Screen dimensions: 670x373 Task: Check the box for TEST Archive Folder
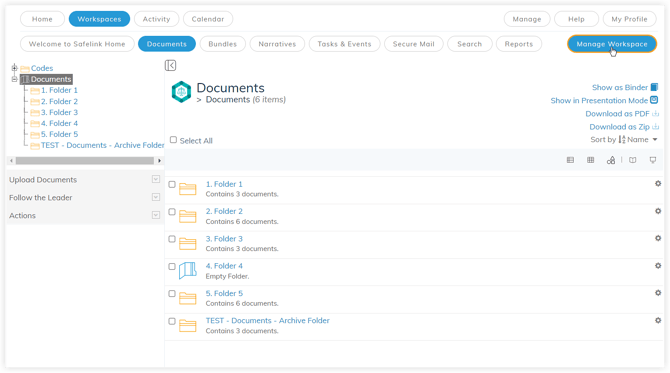172,321
